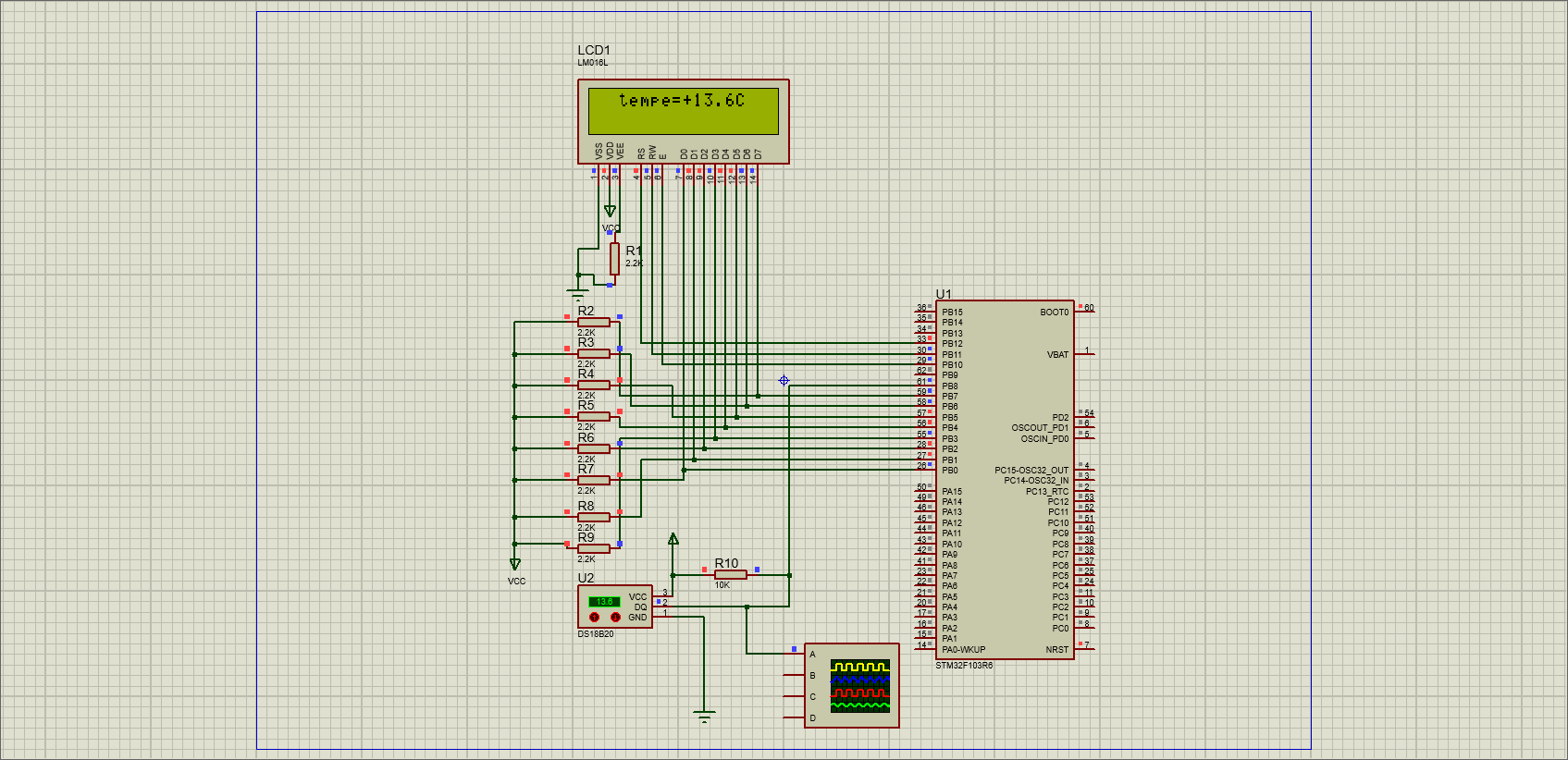Image resolution: width=1568 pixels, height=760 pixels.
Task: Click the VBAT pin on the STM32
Action: coord(1057,355)
